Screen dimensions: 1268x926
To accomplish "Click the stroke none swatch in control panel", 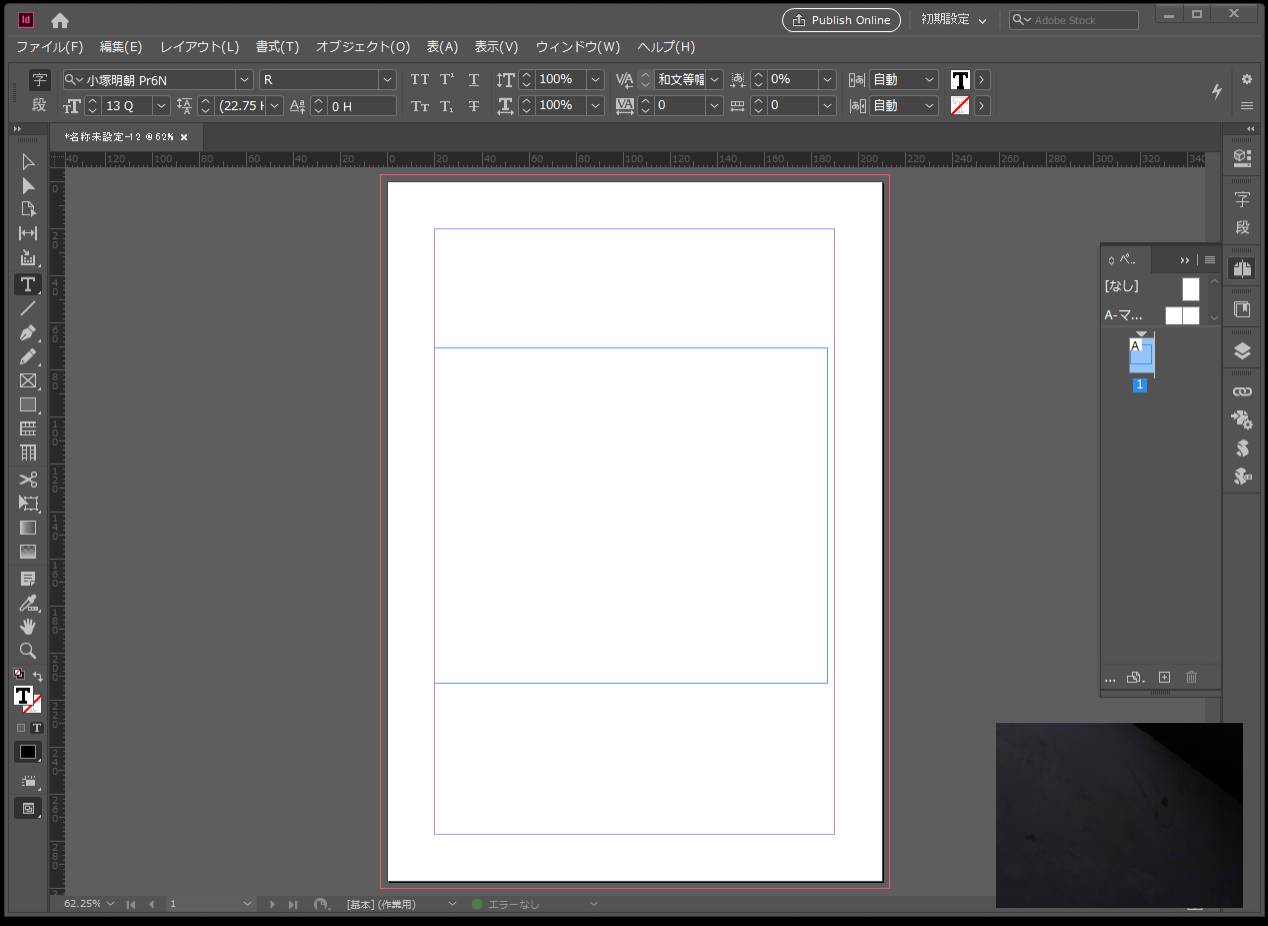I will tap(960, 105).
